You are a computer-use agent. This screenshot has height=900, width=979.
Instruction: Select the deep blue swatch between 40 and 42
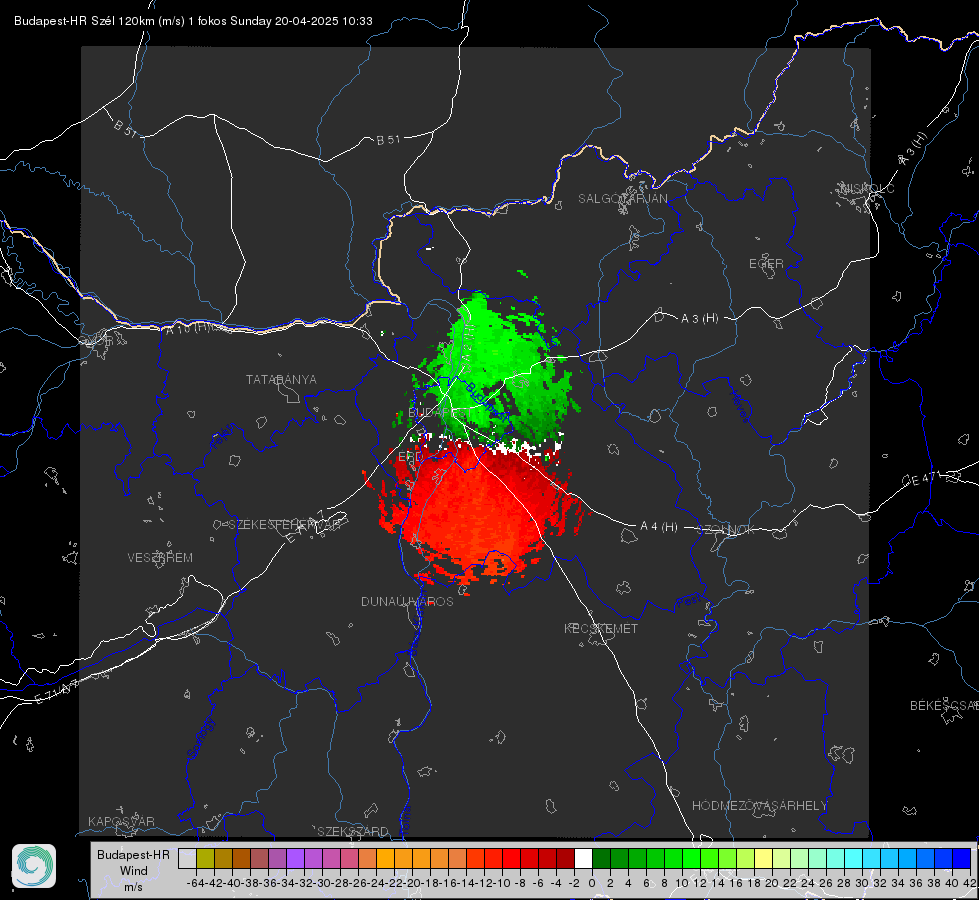point(962,858)
